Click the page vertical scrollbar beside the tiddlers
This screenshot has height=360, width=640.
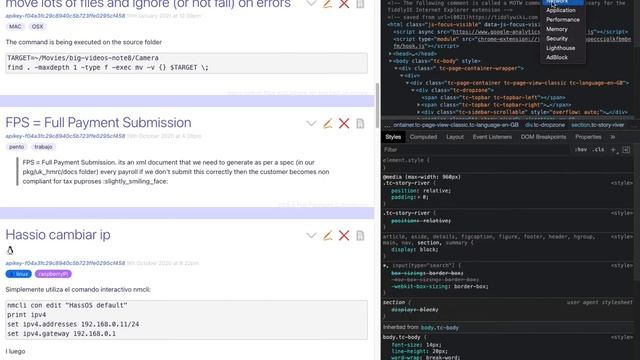[x=377, y=105]
